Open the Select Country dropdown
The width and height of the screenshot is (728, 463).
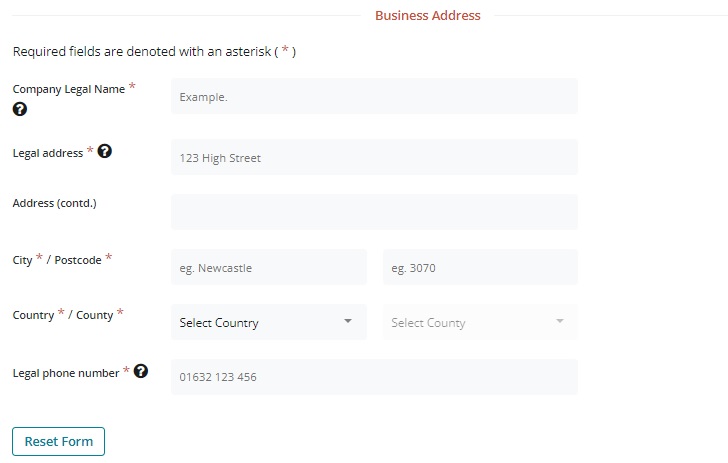tap(268, 322)
